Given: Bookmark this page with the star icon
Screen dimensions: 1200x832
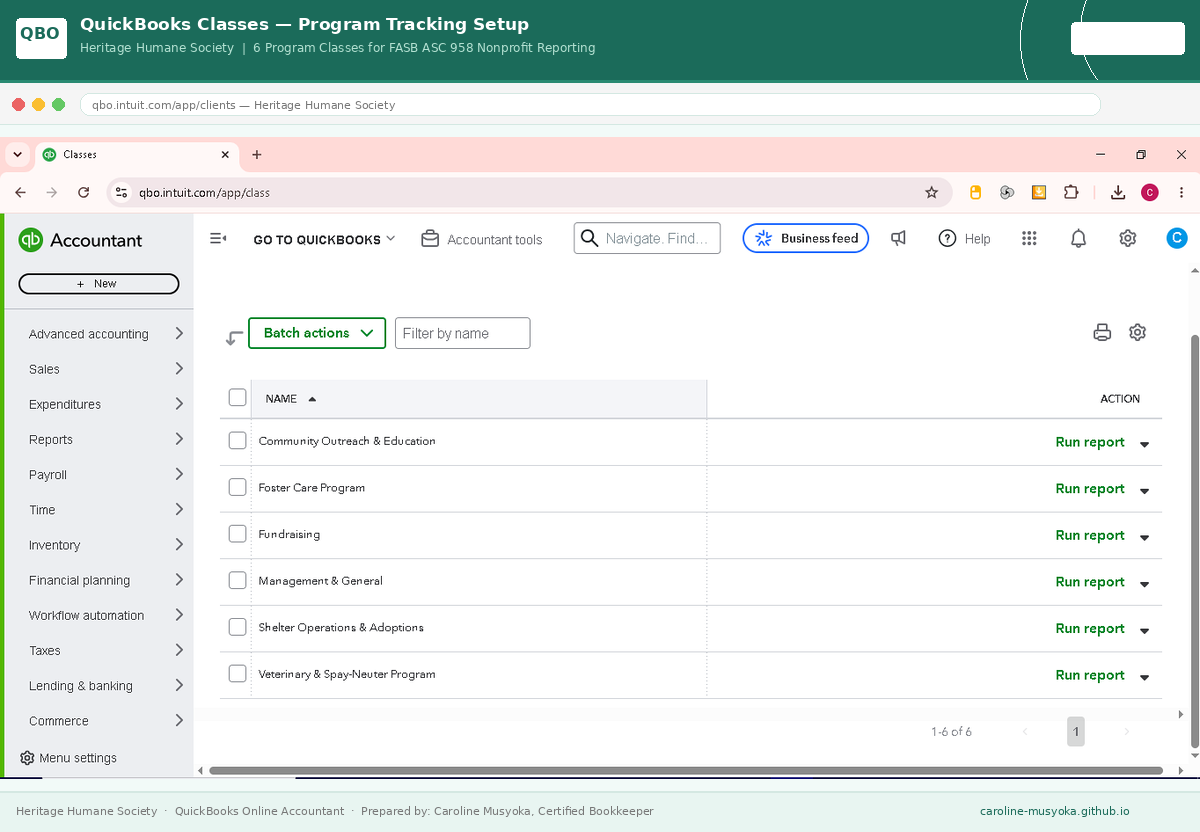Looking at the screenshot, I should [931, 192].
